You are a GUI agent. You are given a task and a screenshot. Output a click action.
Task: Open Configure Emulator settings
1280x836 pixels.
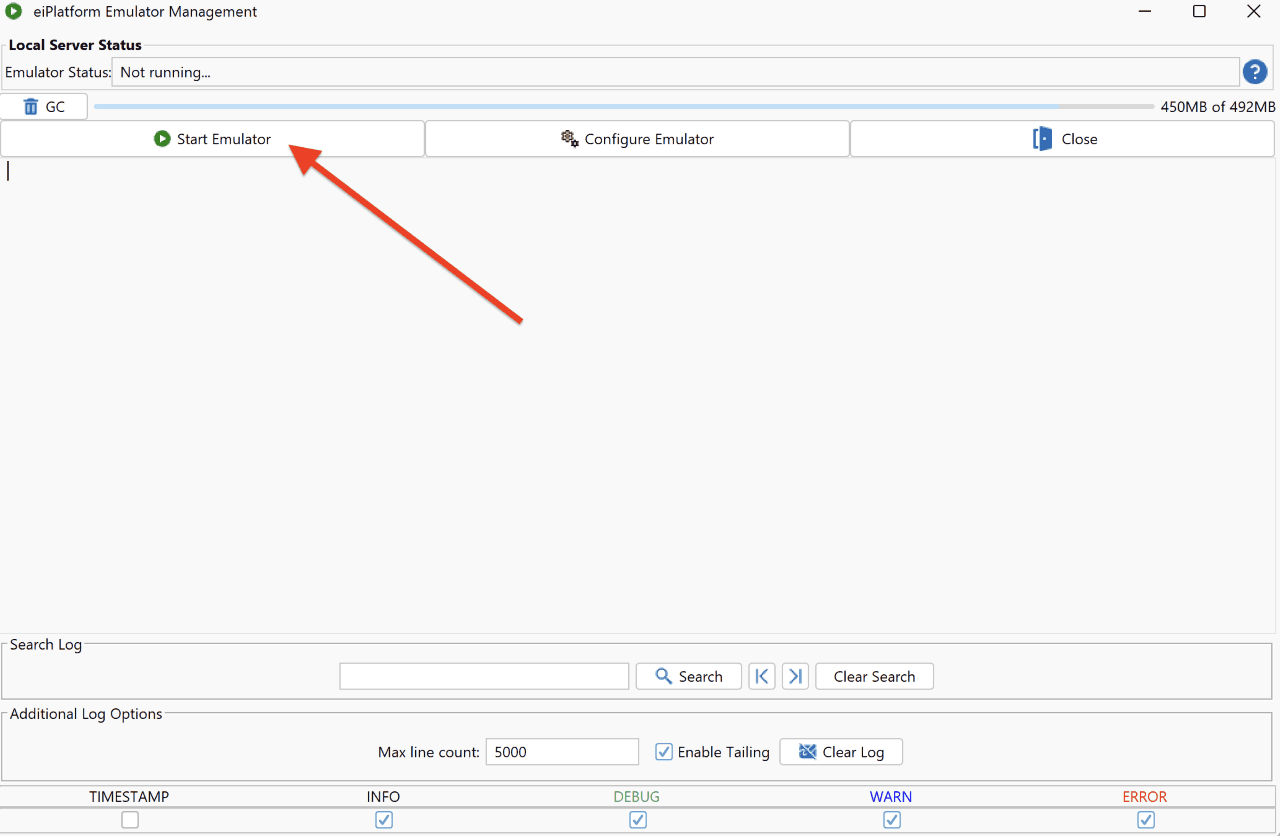pyautogui.click(x=637, y=139)
